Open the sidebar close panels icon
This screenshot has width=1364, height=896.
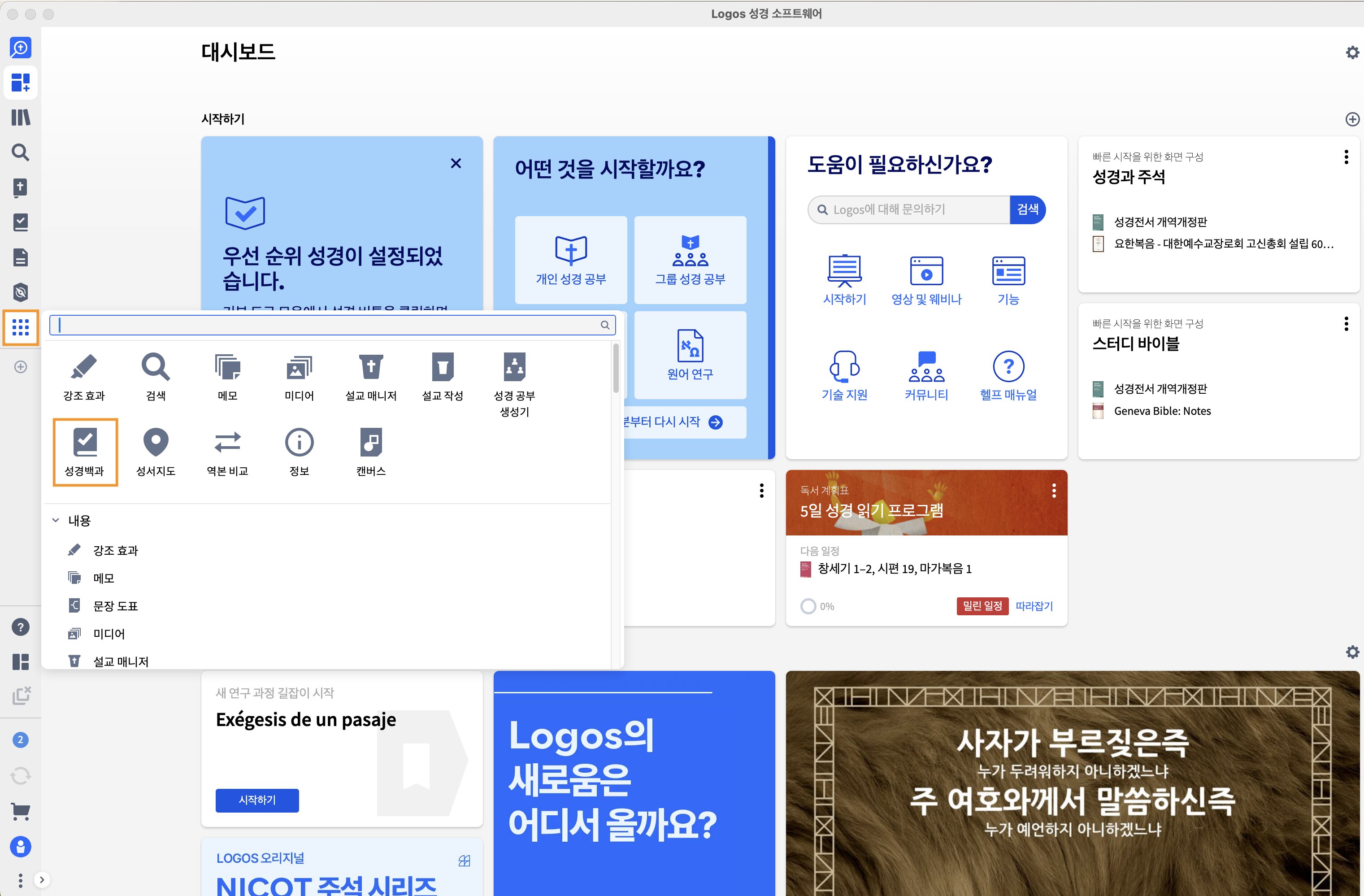click(x=21, y=696)
